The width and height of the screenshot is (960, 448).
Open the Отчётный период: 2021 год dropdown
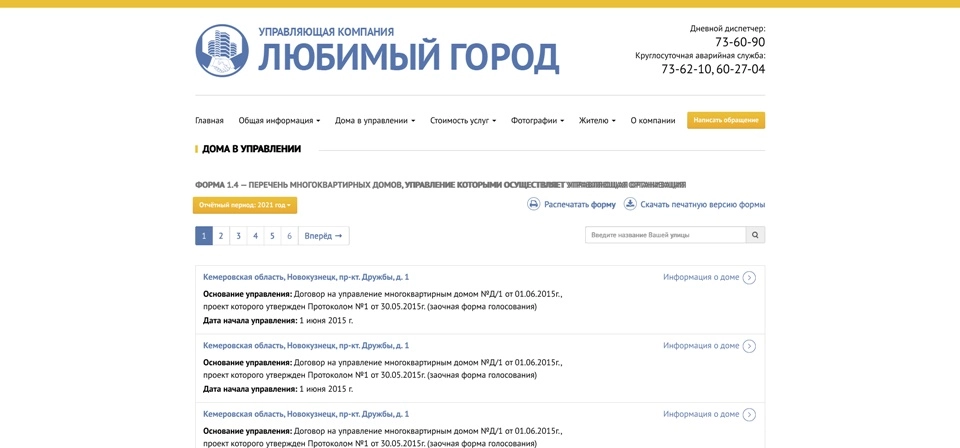pyautogui.click(x=245, y=205)
